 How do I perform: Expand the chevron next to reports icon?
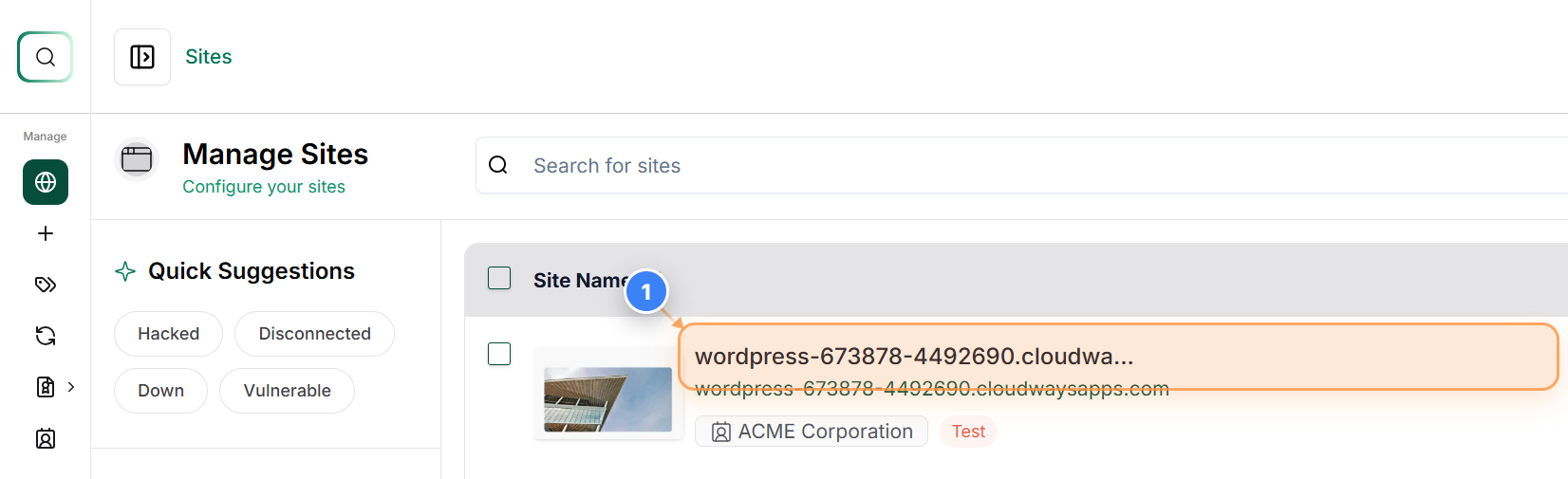tap(71, 387)
